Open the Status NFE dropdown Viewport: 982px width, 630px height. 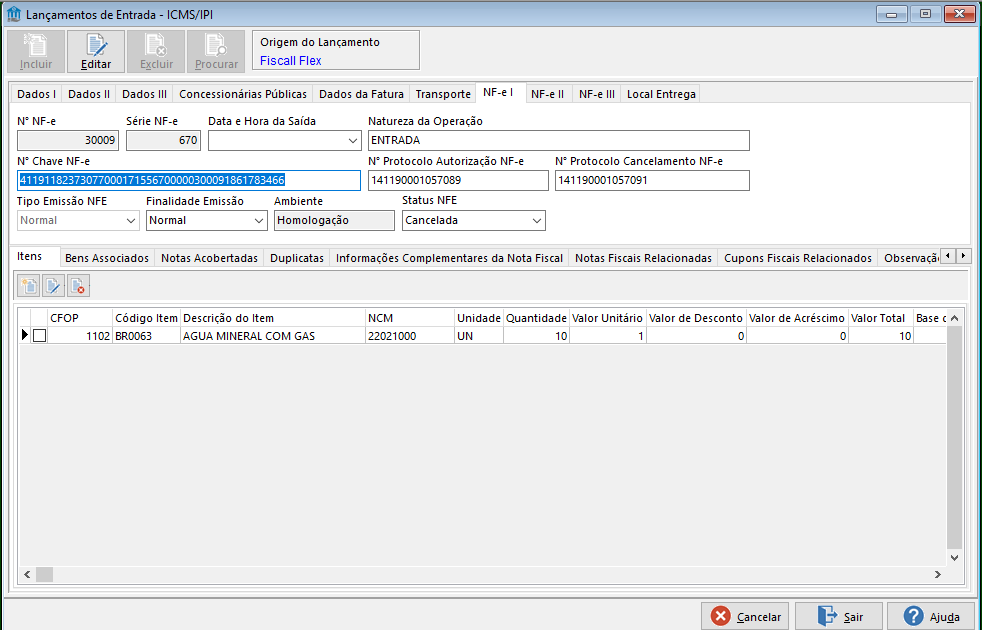[537, 220]
